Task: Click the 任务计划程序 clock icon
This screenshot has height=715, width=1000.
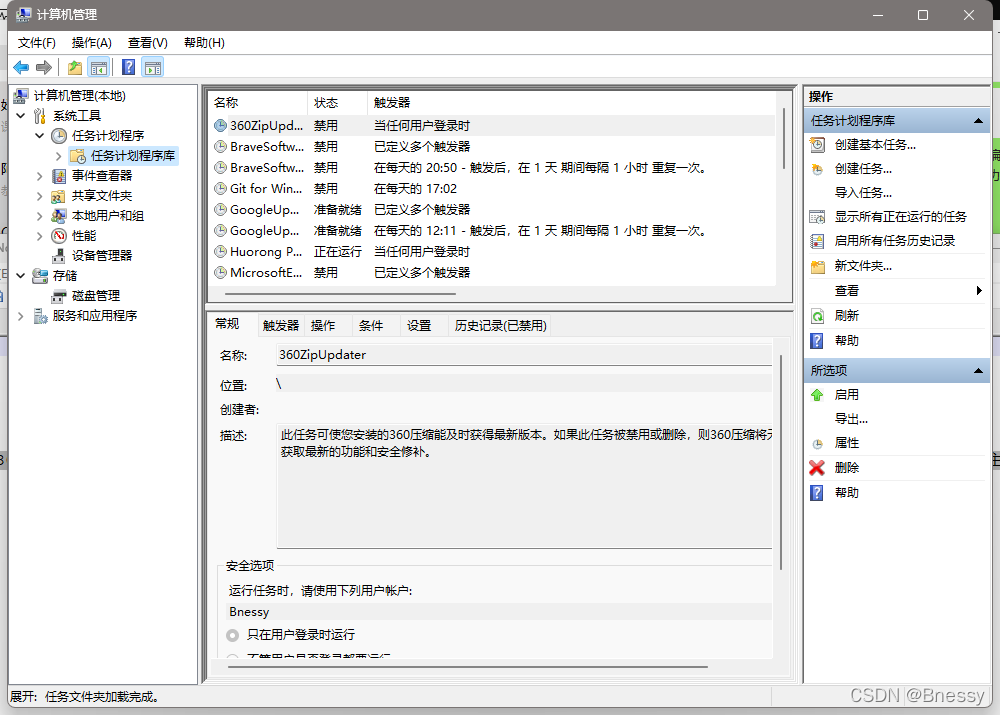Action: (x=59, y=135)
